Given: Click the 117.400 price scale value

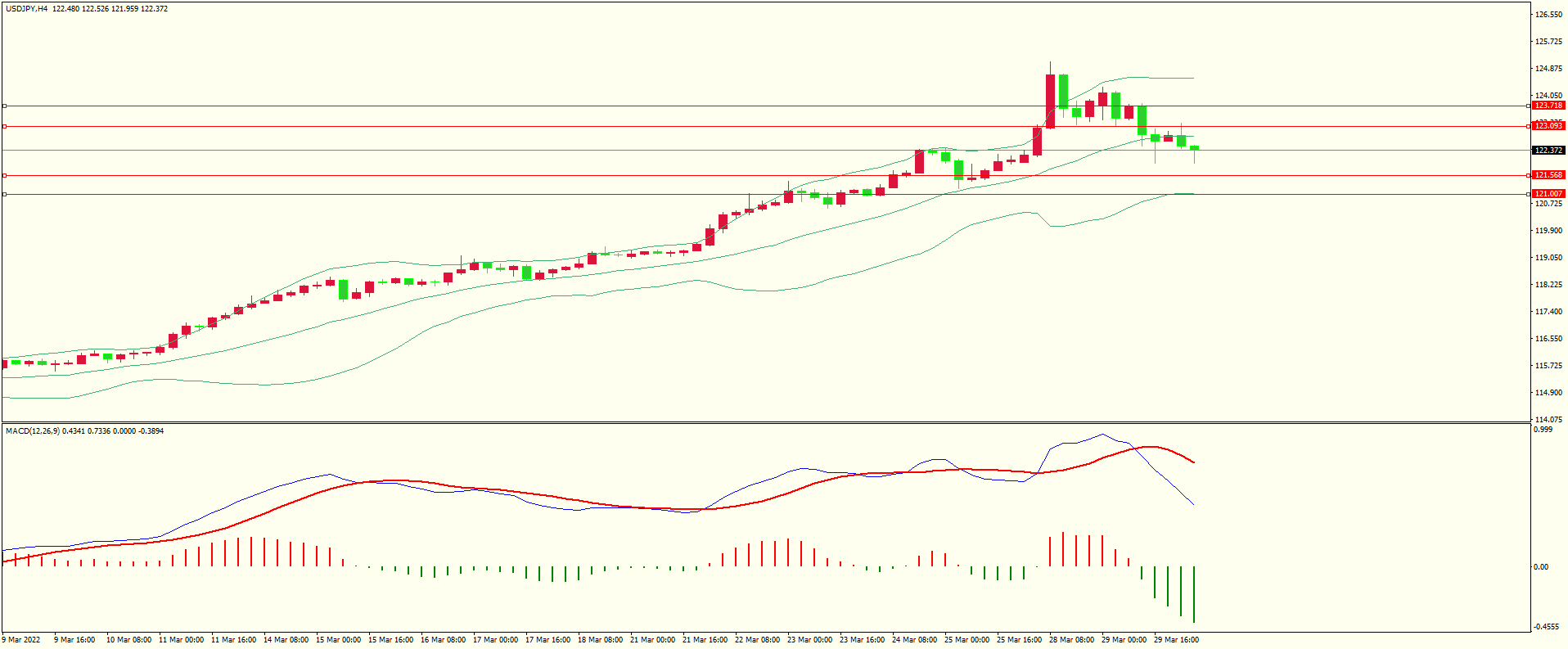Looking at the screenshot, I should [1548, 312].
